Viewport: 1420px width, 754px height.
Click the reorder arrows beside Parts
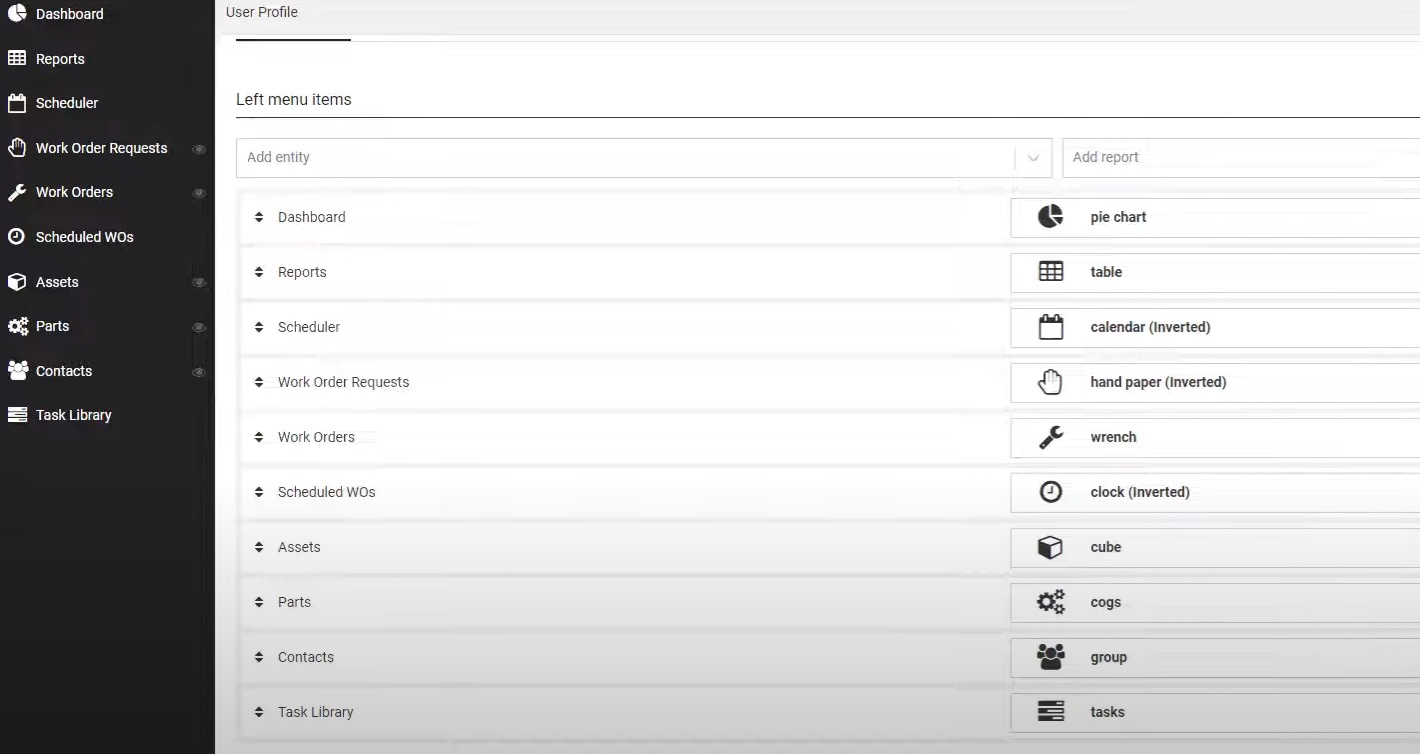(257, 602)
